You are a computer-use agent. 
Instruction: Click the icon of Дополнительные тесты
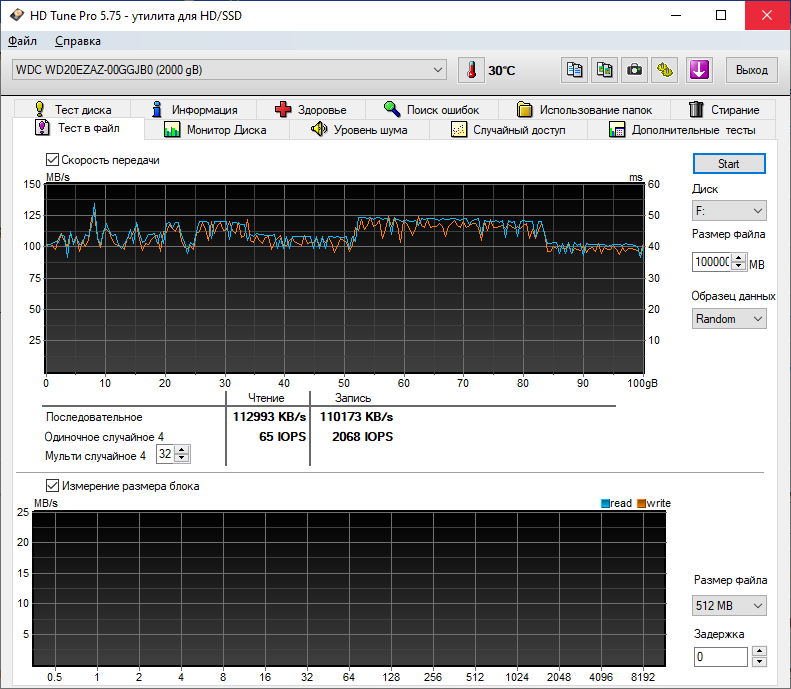pos(617,130)
